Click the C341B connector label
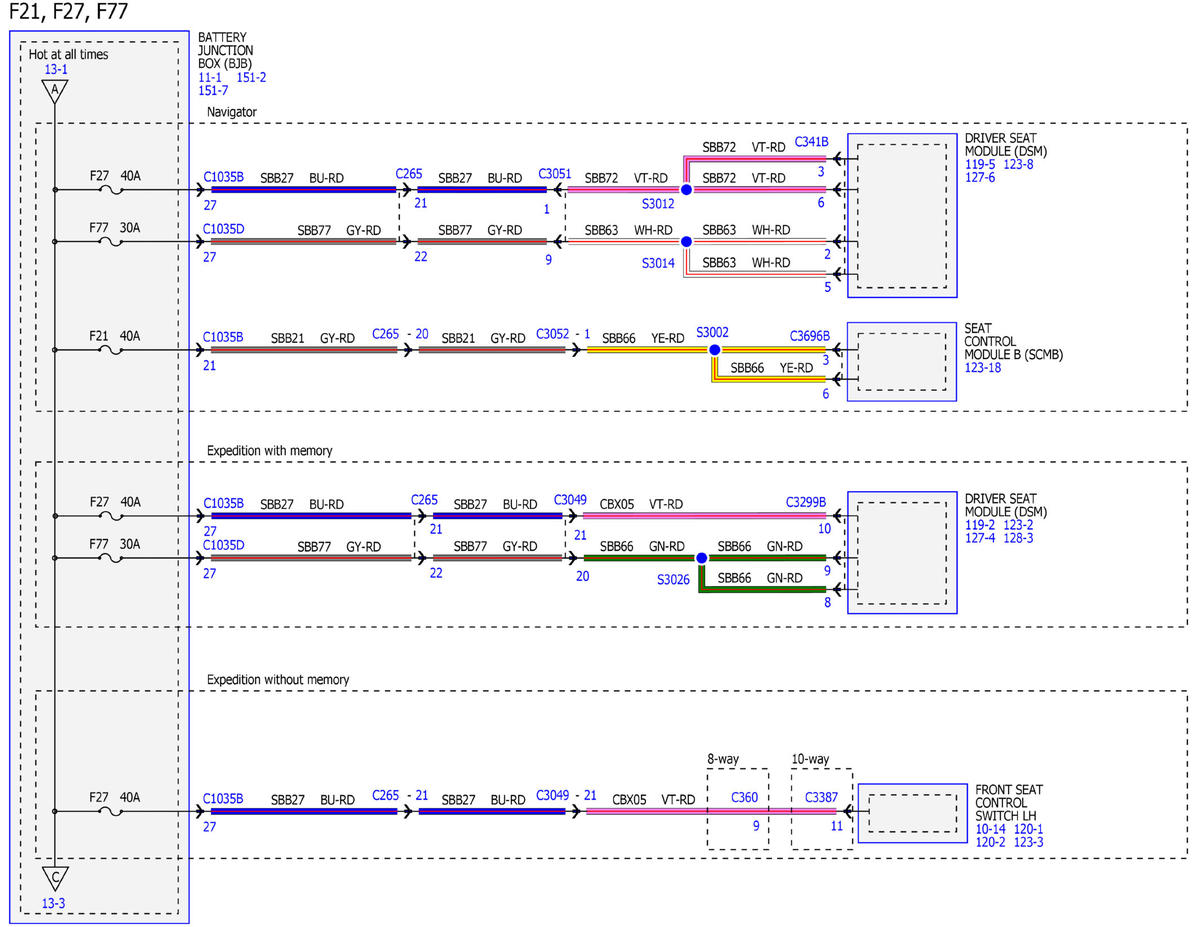 coord(812,143)
